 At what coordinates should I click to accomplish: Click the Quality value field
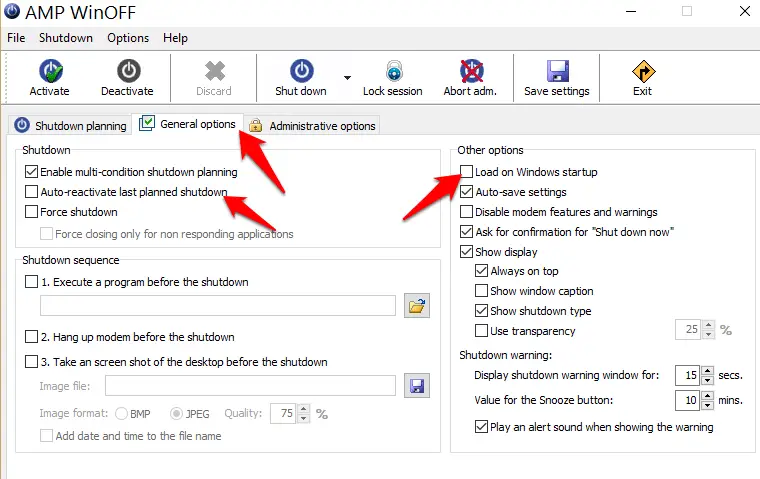pos(283,414)
